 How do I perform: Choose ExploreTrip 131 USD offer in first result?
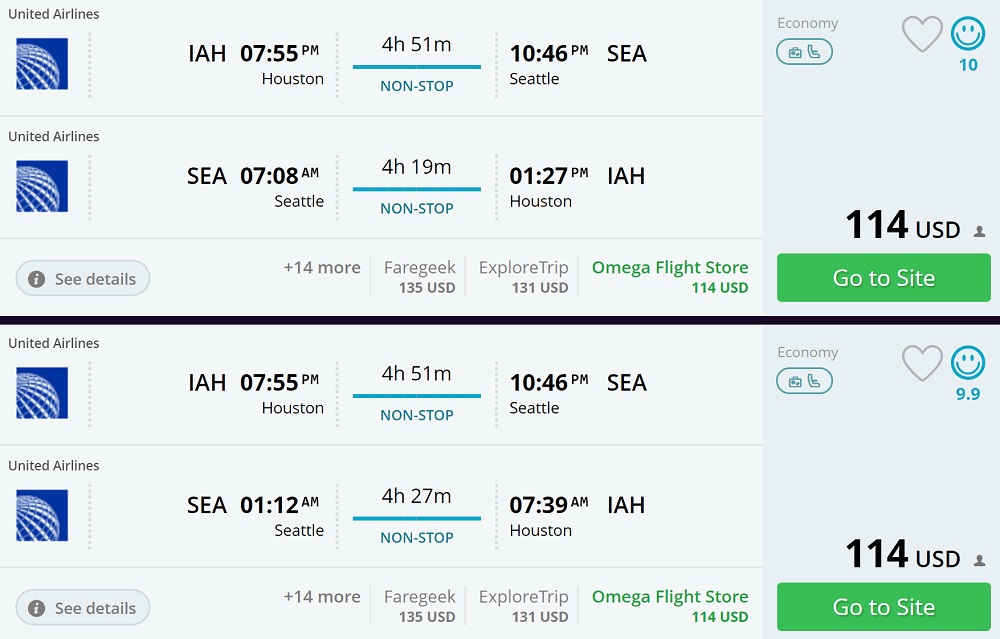(523, 277)
